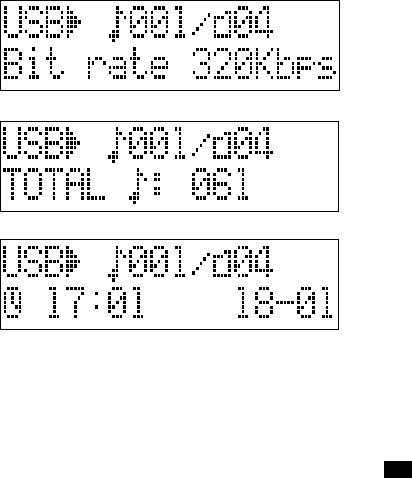Click the 320Kbps value
Viewport: 412px width, 478px height.
(264, 63)
